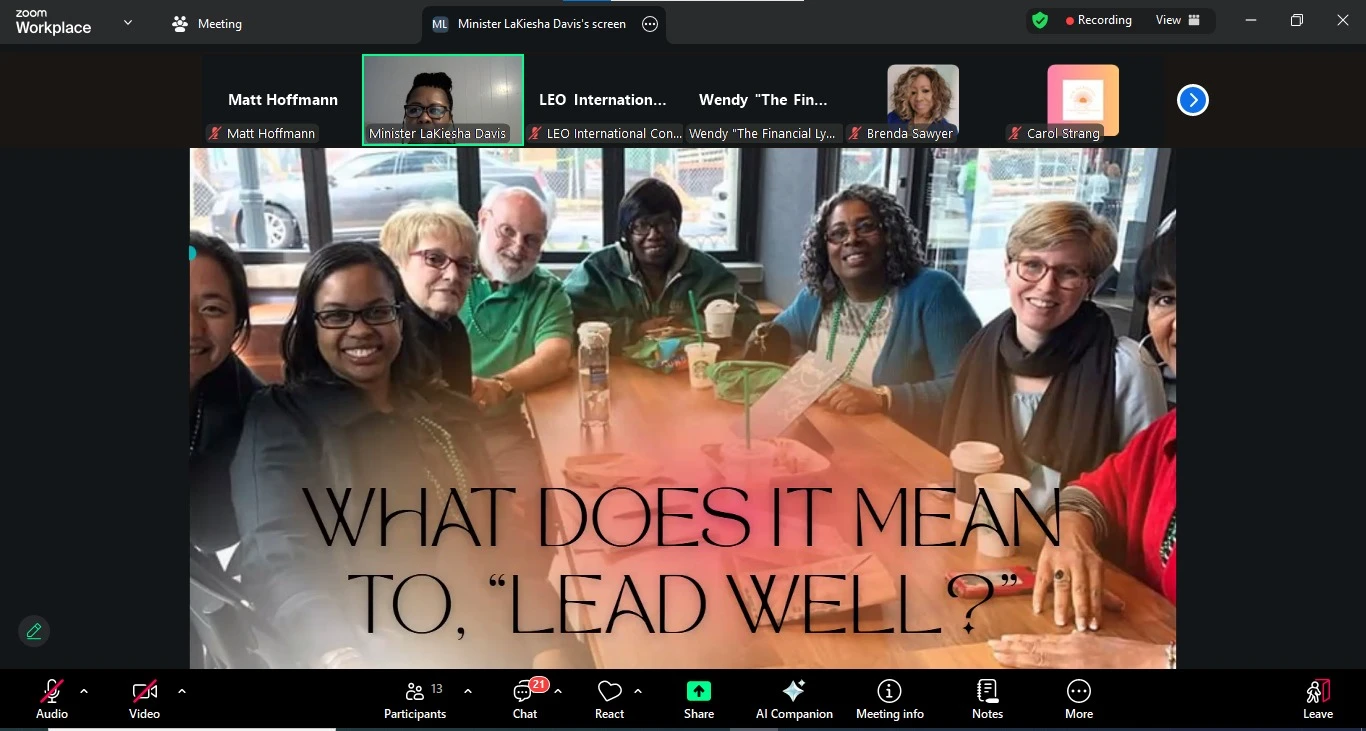The image size is (1366, 731).
Task: Click the green security shield icon
Action: pyautogui.click(x=1040, y=20)
